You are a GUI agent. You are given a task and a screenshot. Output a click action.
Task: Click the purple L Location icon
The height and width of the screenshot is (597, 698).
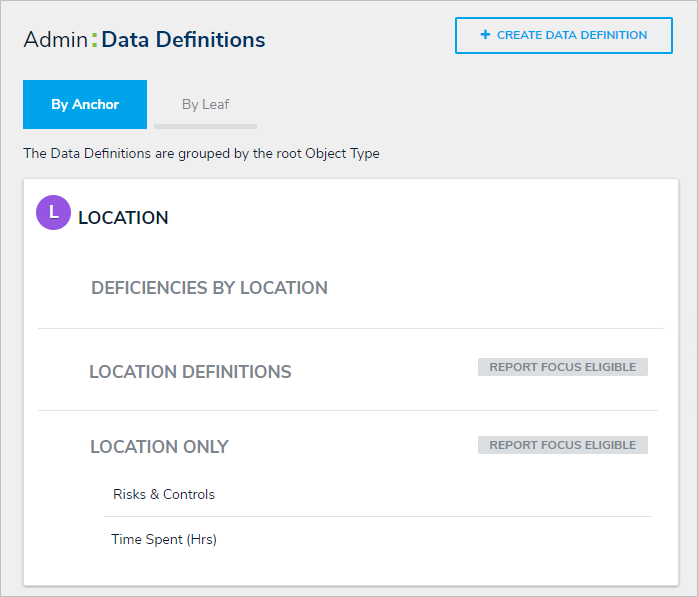click(x=53, y=213)
